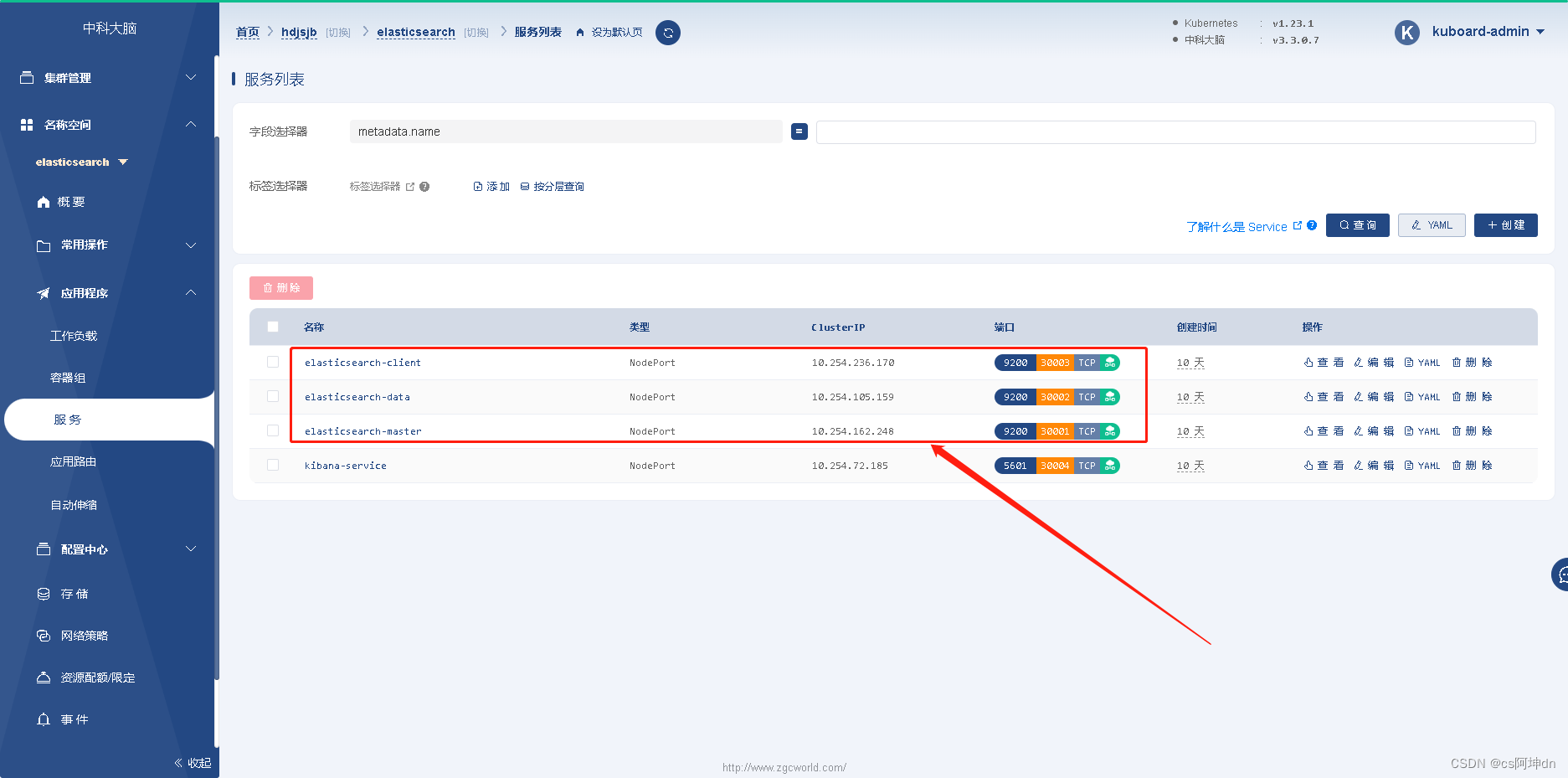Click the kibana-service name in the table
The height and width of the screenshot is (778, 1568).
(x=346, y=466)
